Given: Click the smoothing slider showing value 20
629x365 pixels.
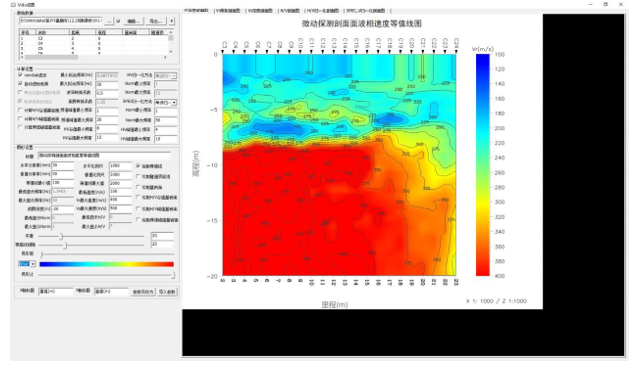Looking at the screenshot, I should pyautogui.click(x=91, y=236).
